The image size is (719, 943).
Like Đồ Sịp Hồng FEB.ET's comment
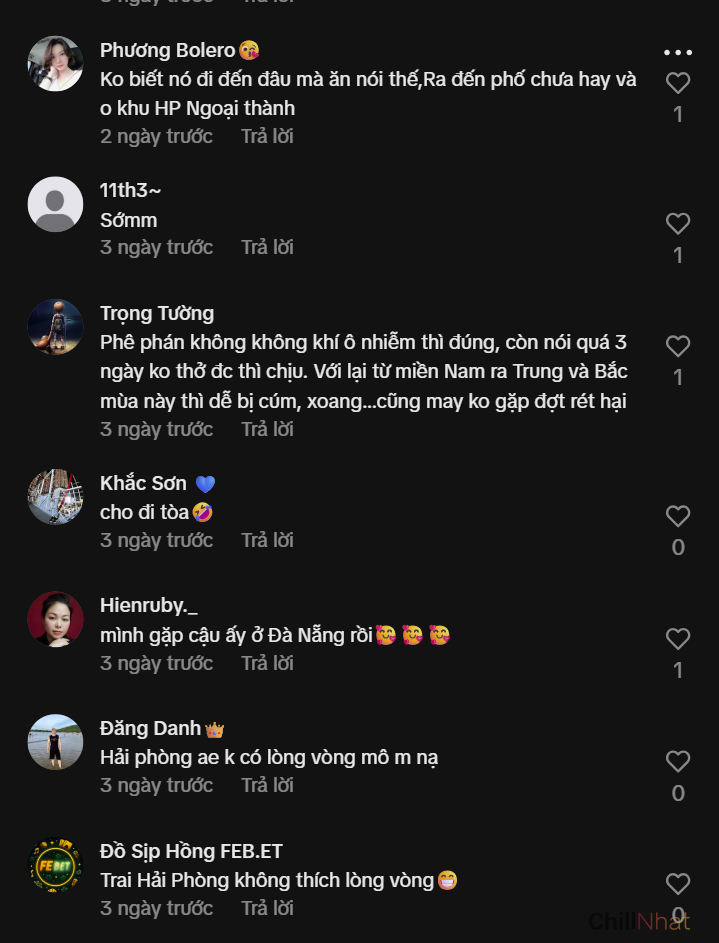(678, 884)
